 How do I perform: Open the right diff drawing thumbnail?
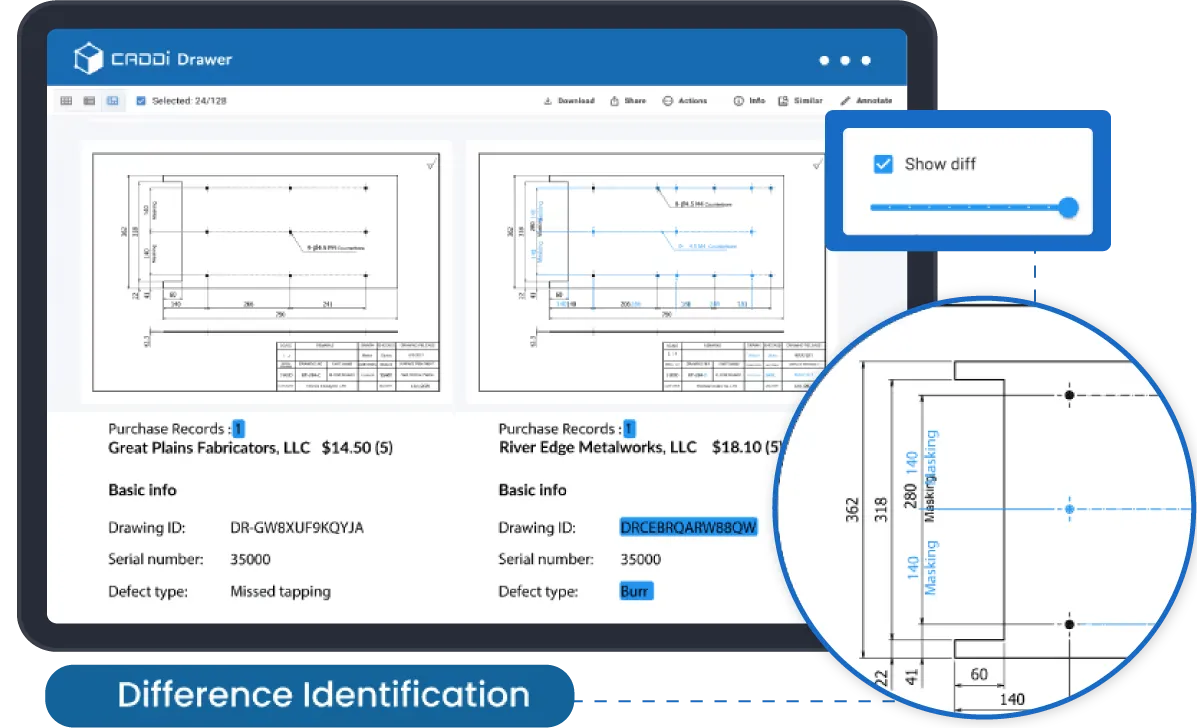651,272
